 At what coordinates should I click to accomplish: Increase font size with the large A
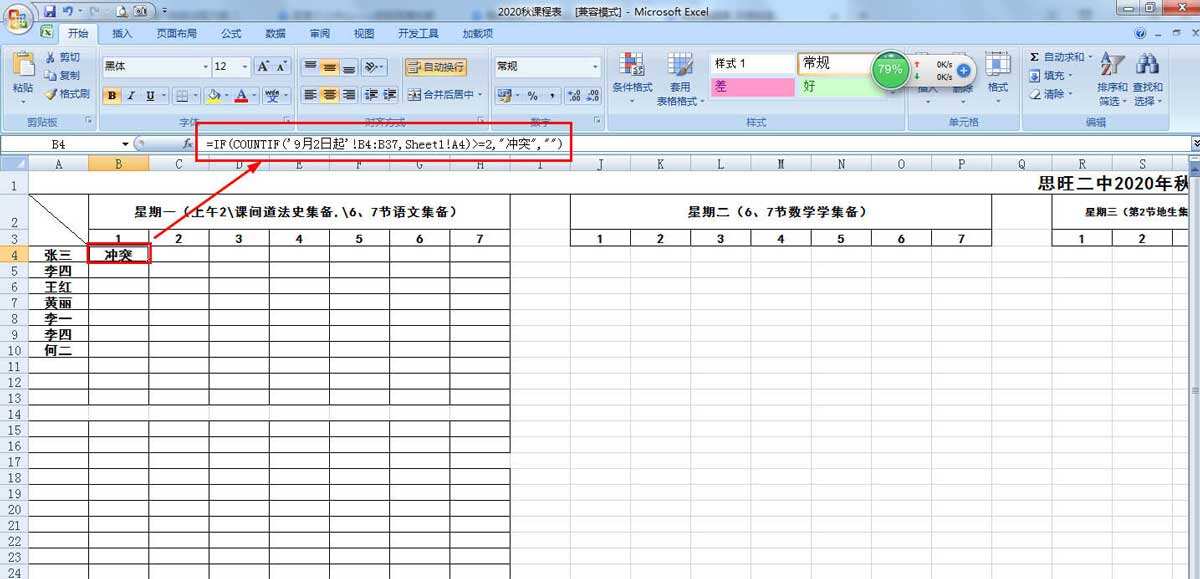pos(263,67)
